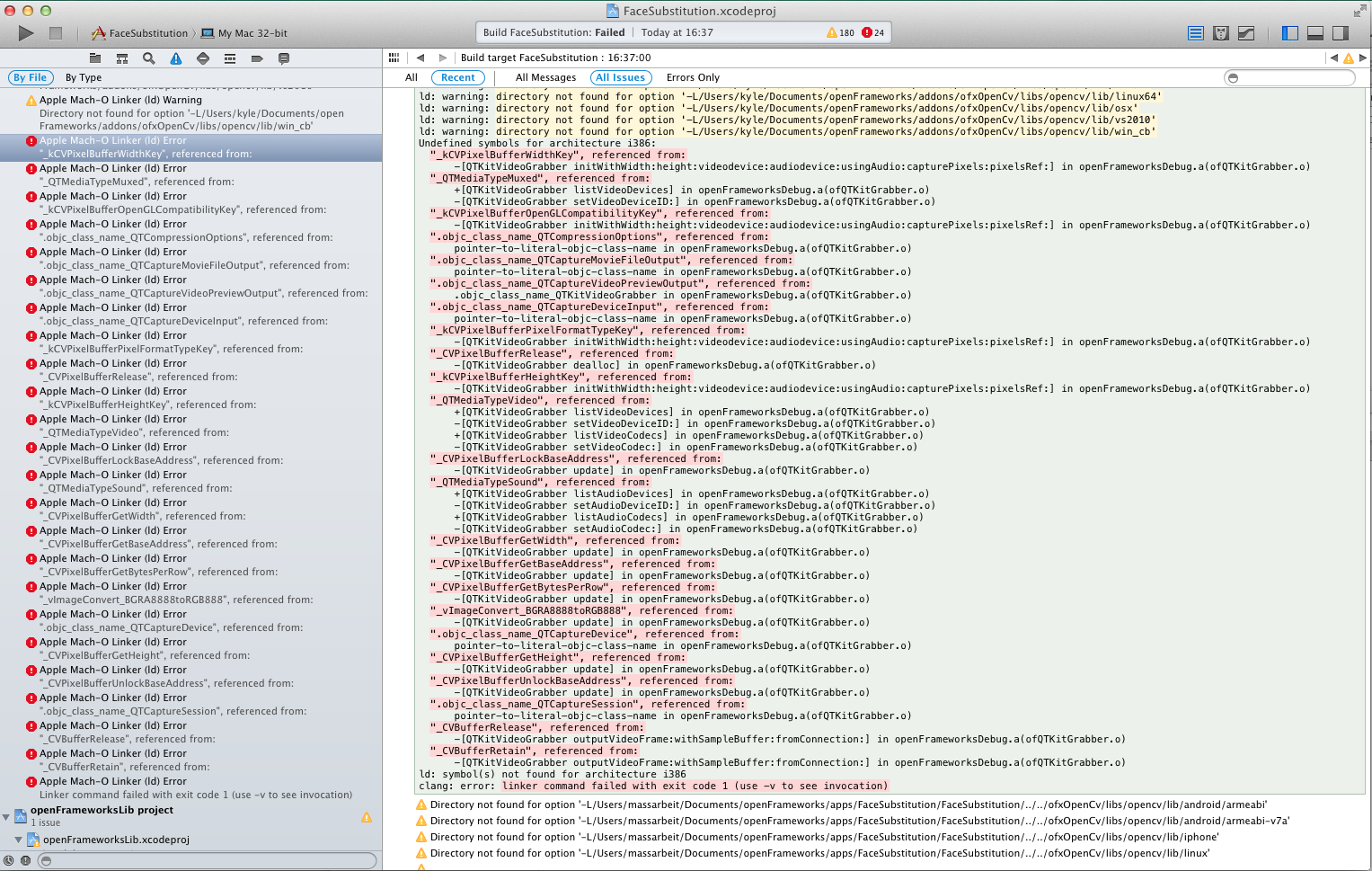Select the _QTMediaTypeVideo linker error
The image size is (1372, 871).
(x=190, y=426)
